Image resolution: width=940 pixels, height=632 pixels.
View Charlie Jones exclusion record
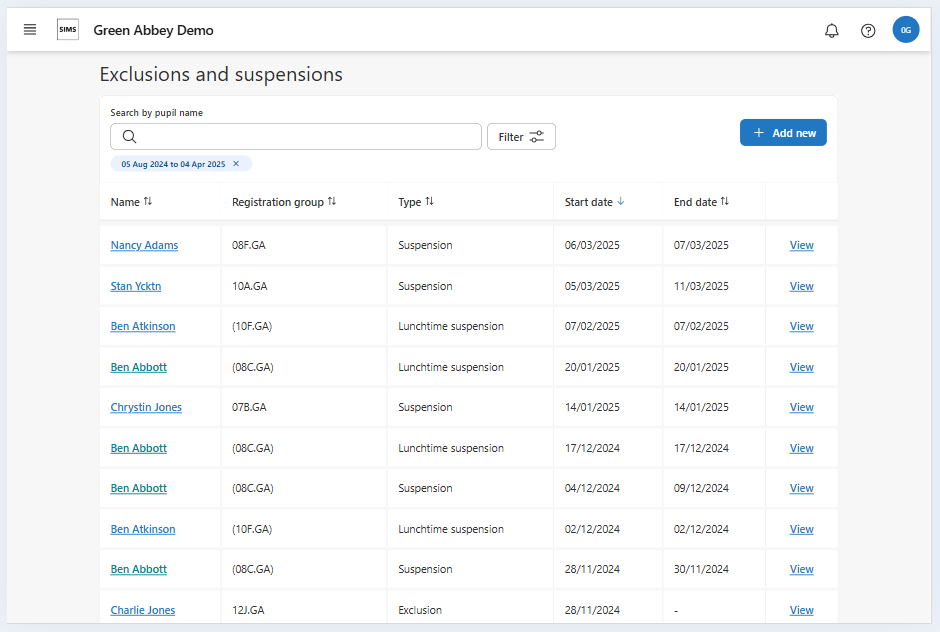coord(801,610)
